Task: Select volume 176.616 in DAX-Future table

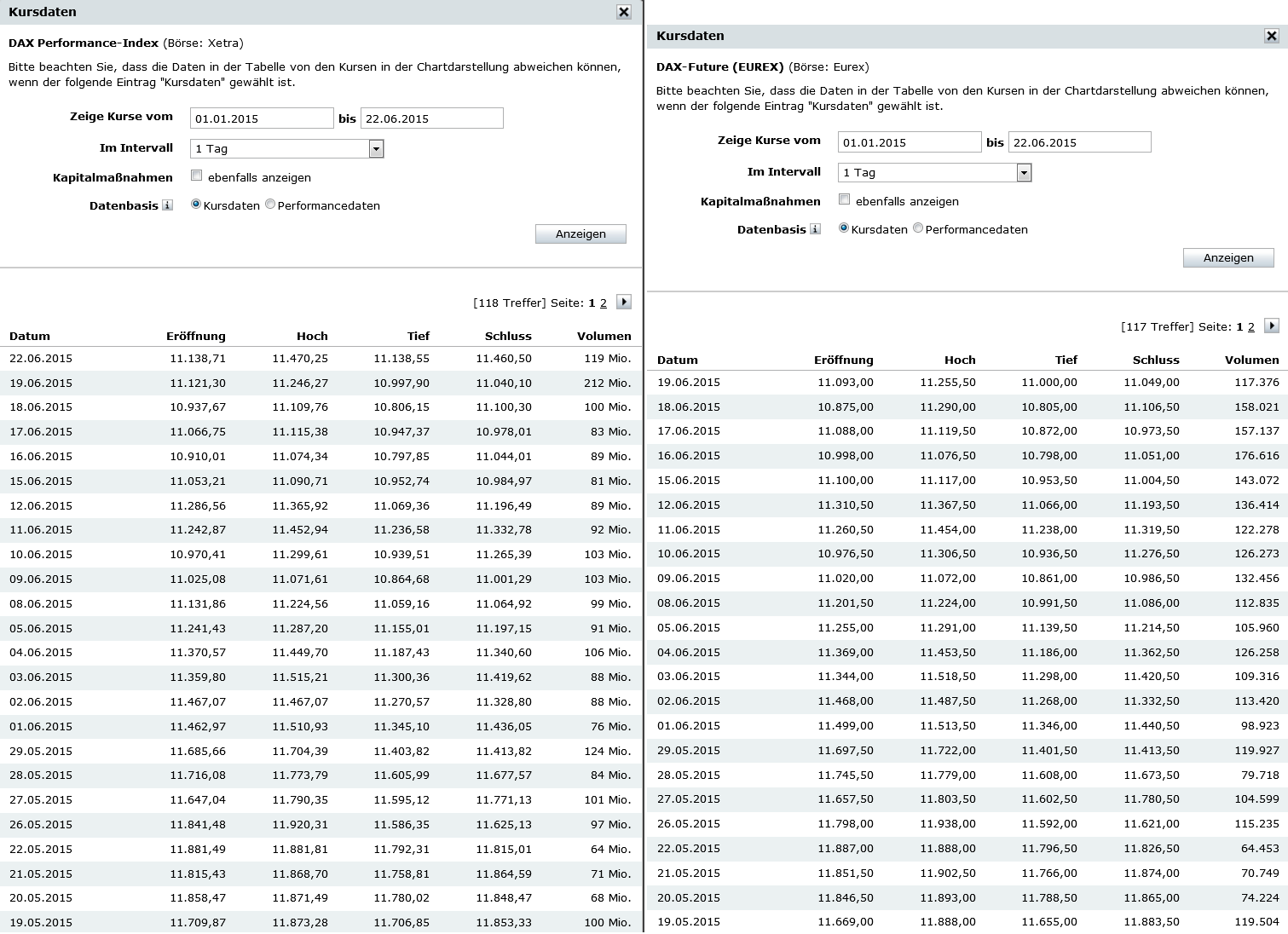Action: [x=1256, y=456]
